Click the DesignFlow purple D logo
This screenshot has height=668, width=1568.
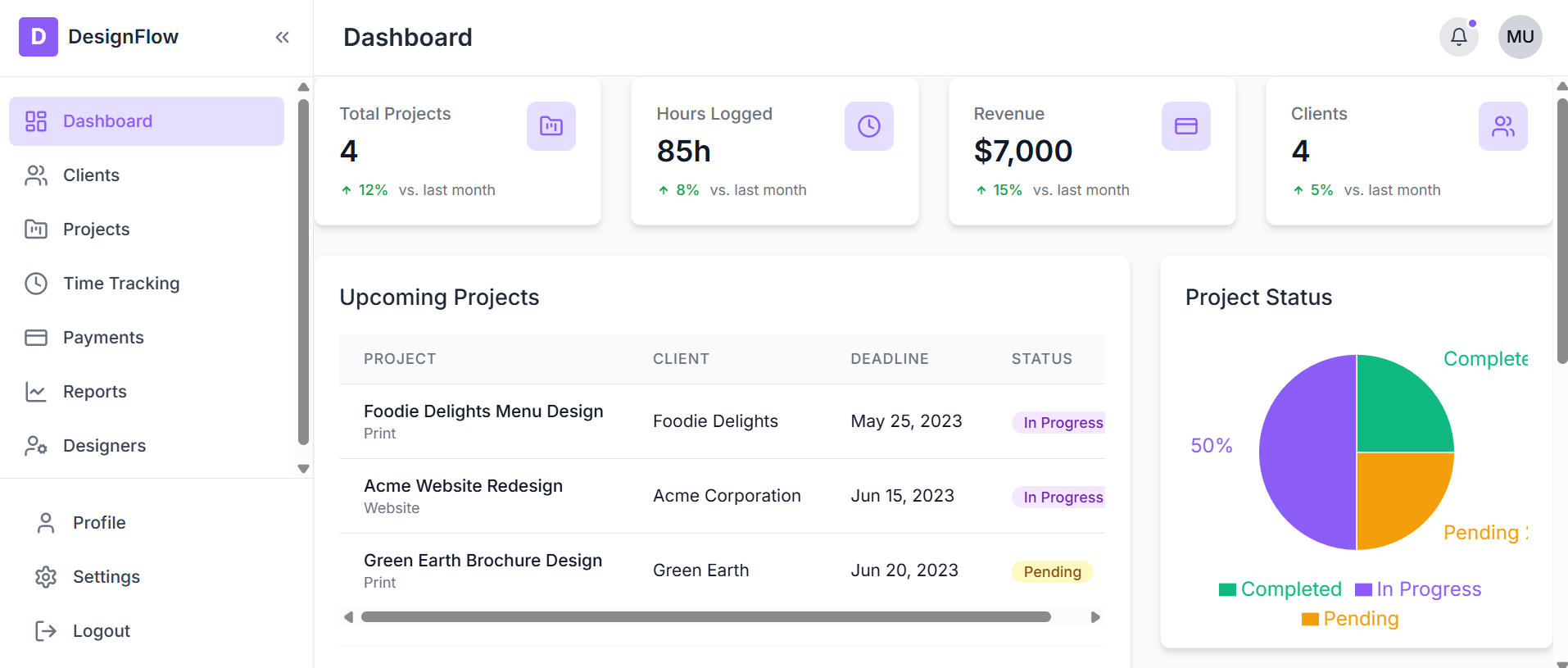(x=39, y=37)
